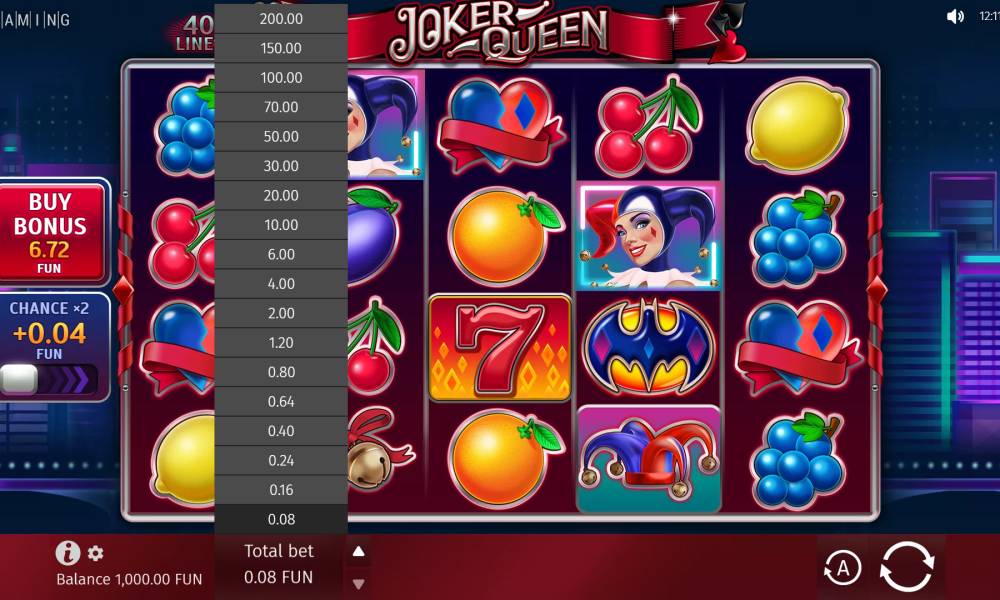Click the bat emblem symbol
Image resolution: width=1000 pixels, height=600 pixels.
[649, 348]
